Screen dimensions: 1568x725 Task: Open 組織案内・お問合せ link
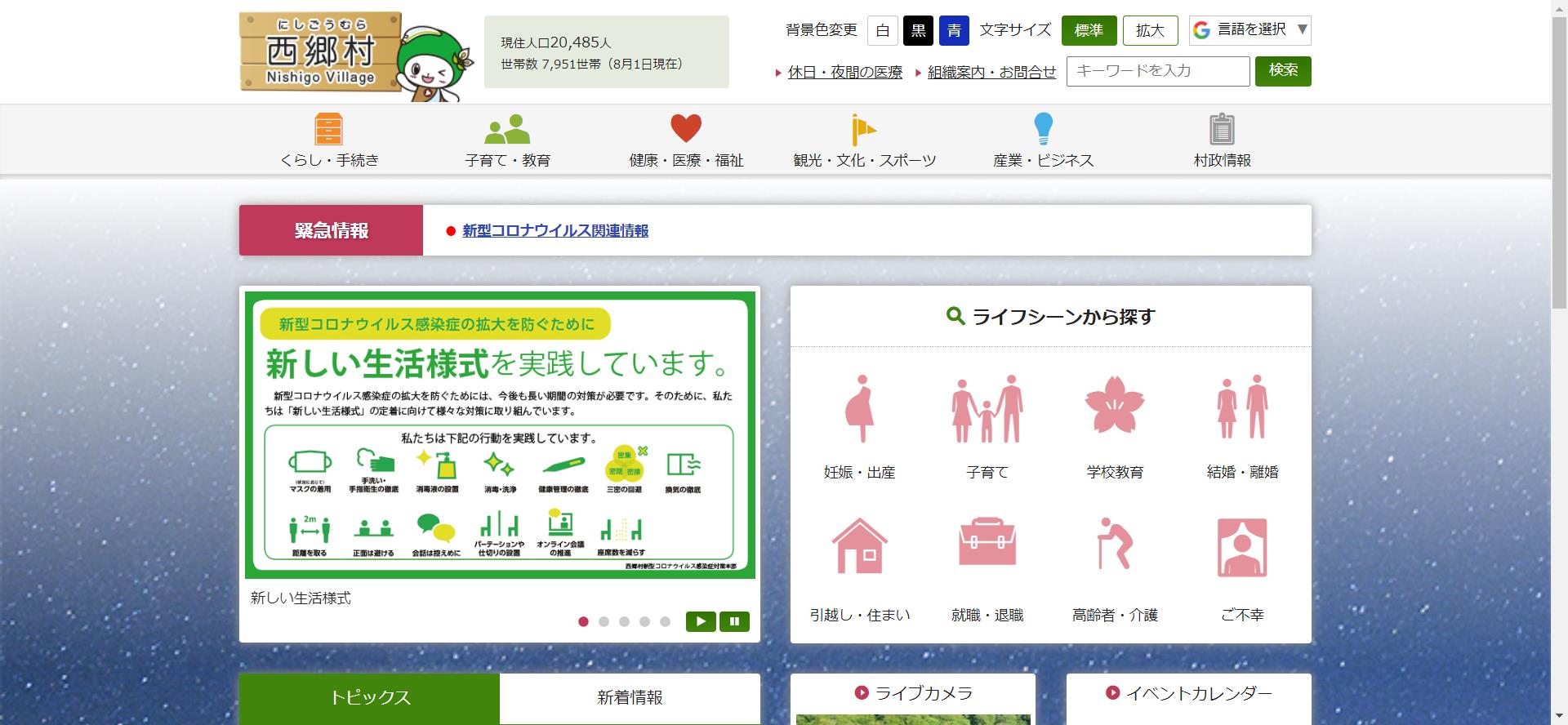coord(991,73)
